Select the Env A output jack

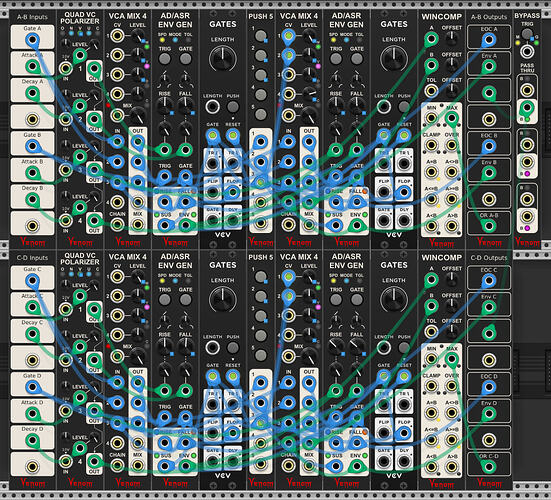coord(489,66)
